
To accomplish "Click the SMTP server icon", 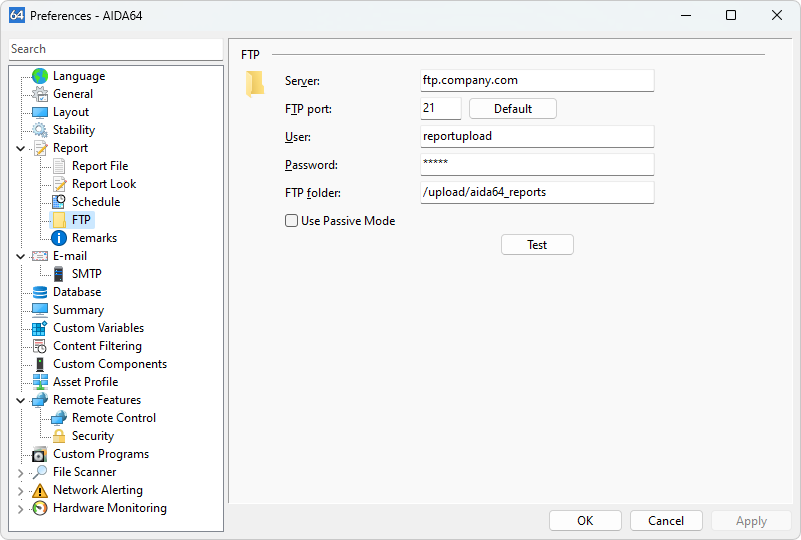I will [59, 274].
